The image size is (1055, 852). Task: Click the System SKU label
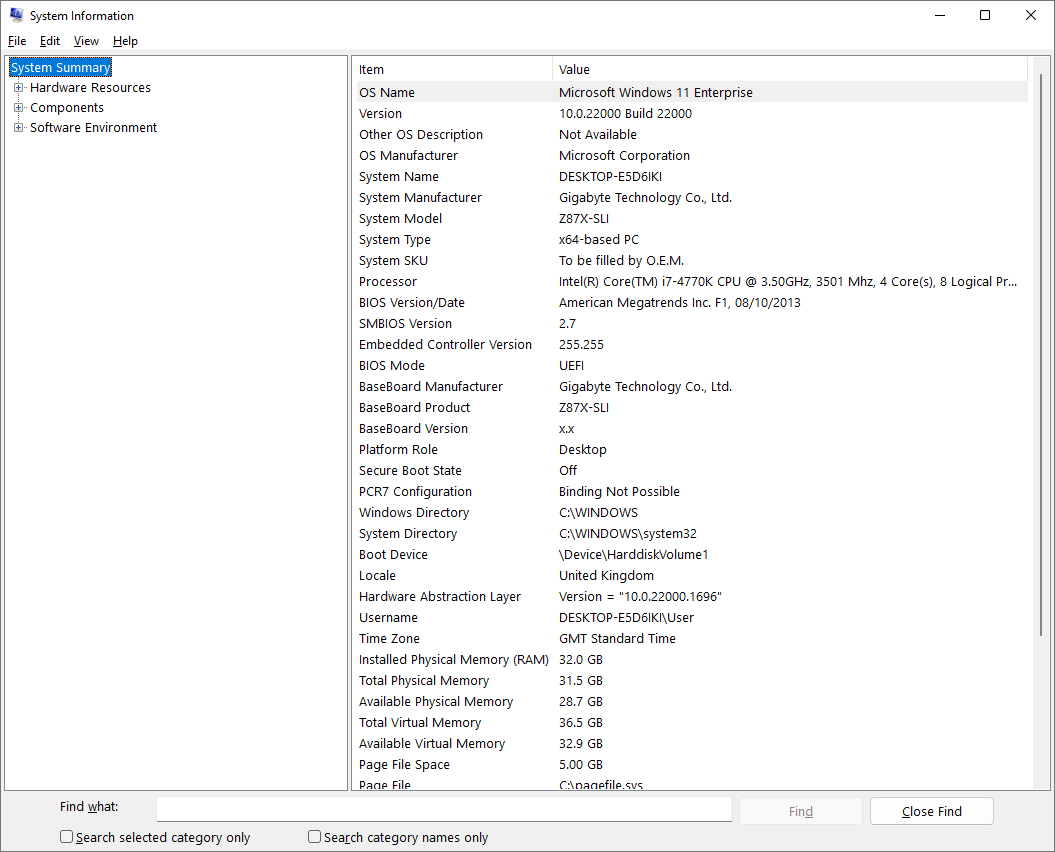point(393,260)
